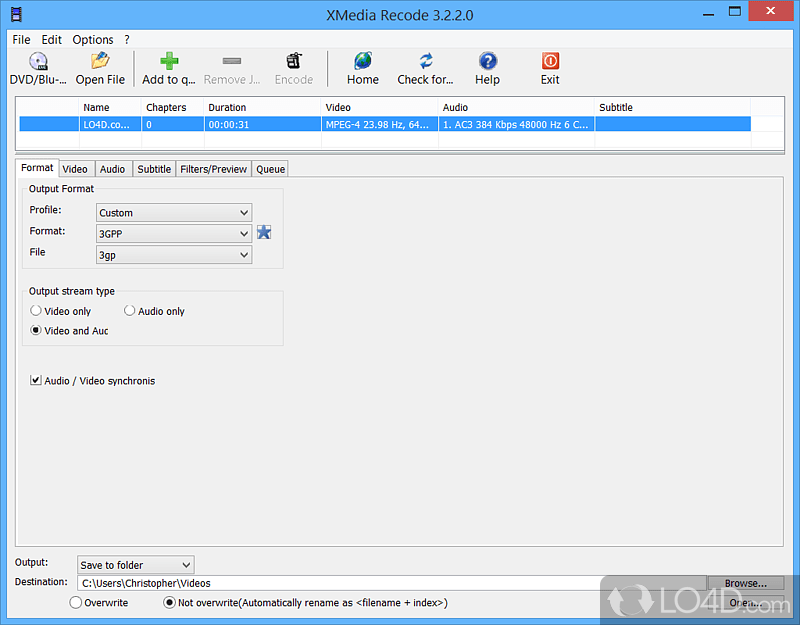Select the Video only output option
The width and height of the screenshot is (800, 625).
[x=35, y=310]
